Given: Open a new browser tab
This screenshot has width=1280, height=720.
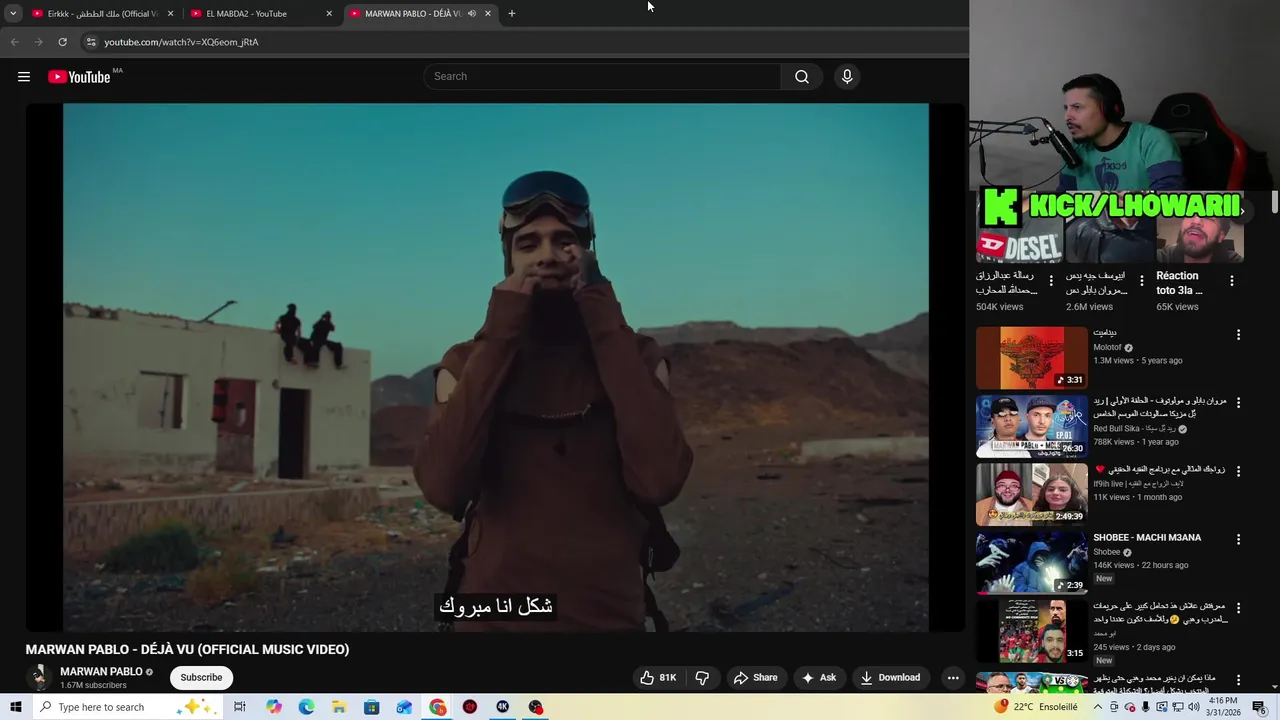Looking at the screenshot, I should 512,14.
